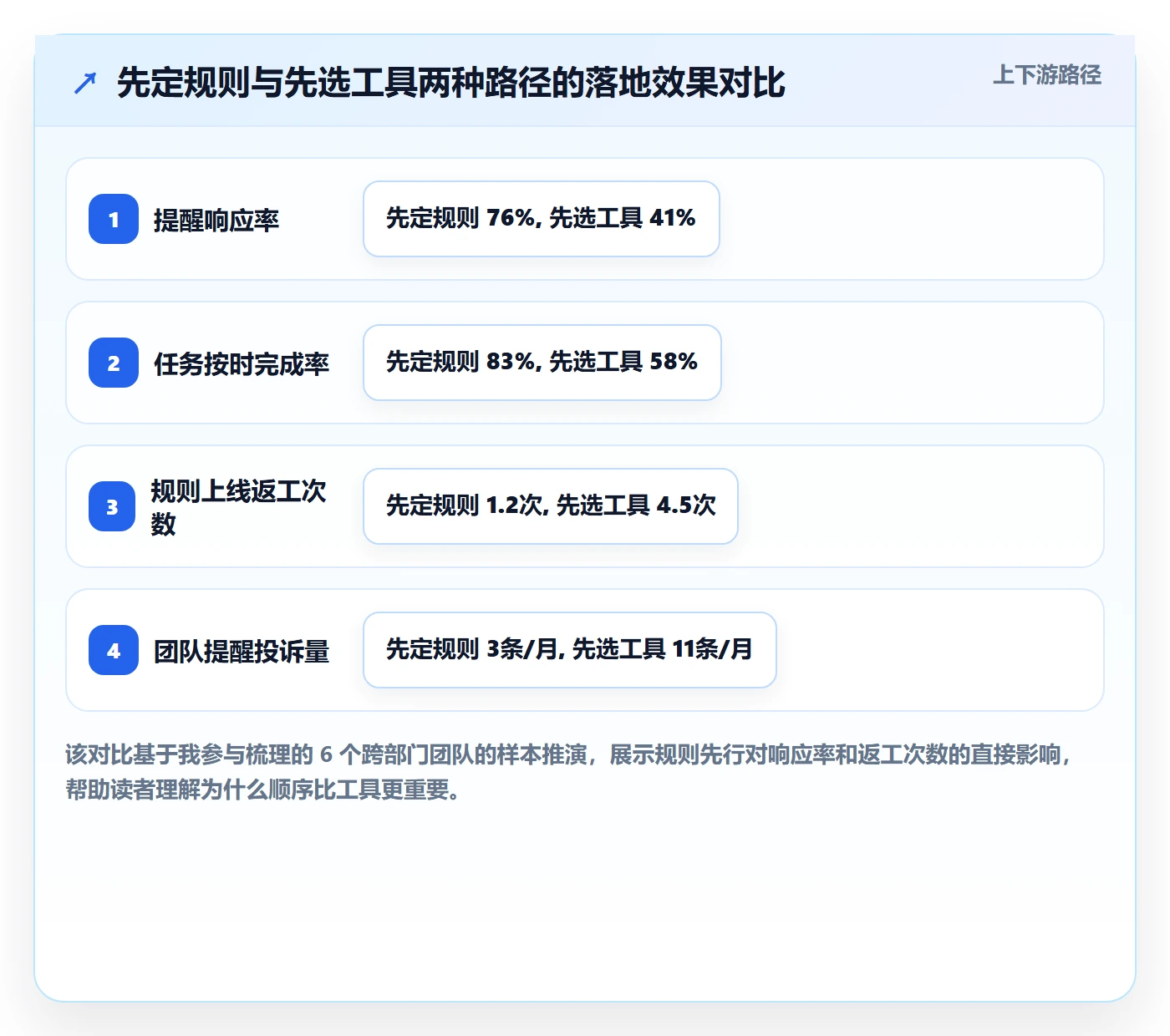The image size is (1170, 1036).
Task: Click value box 先定规则 1.2次, 先选工具 4.5次
Action: [551, 506]
